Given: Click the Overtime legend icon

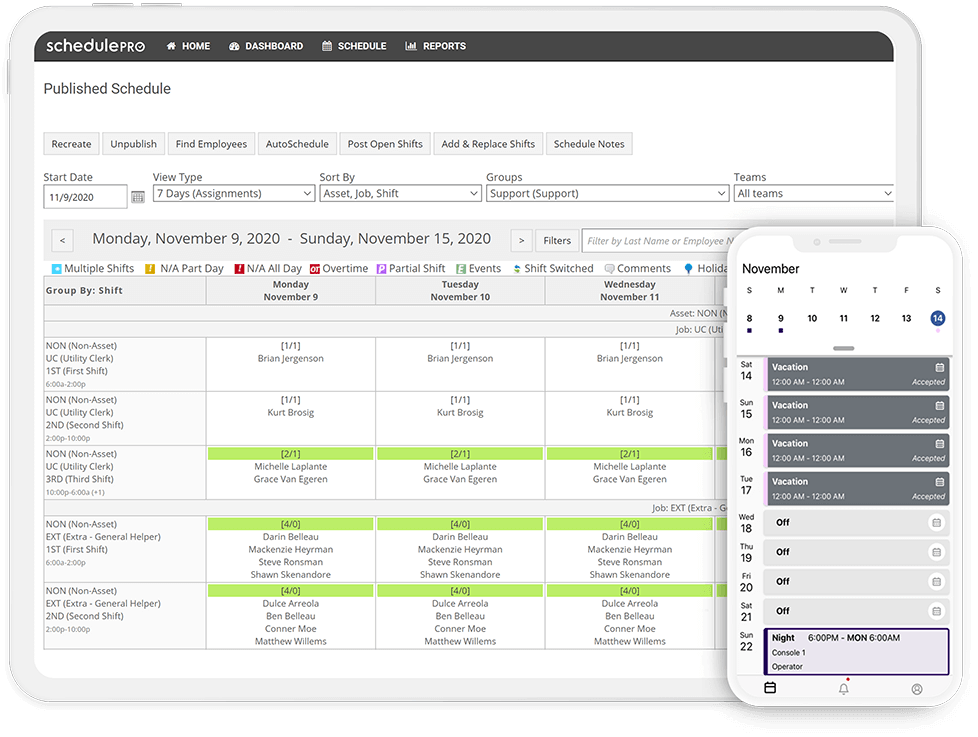Looking at the screenshot, I should point(314,269).
